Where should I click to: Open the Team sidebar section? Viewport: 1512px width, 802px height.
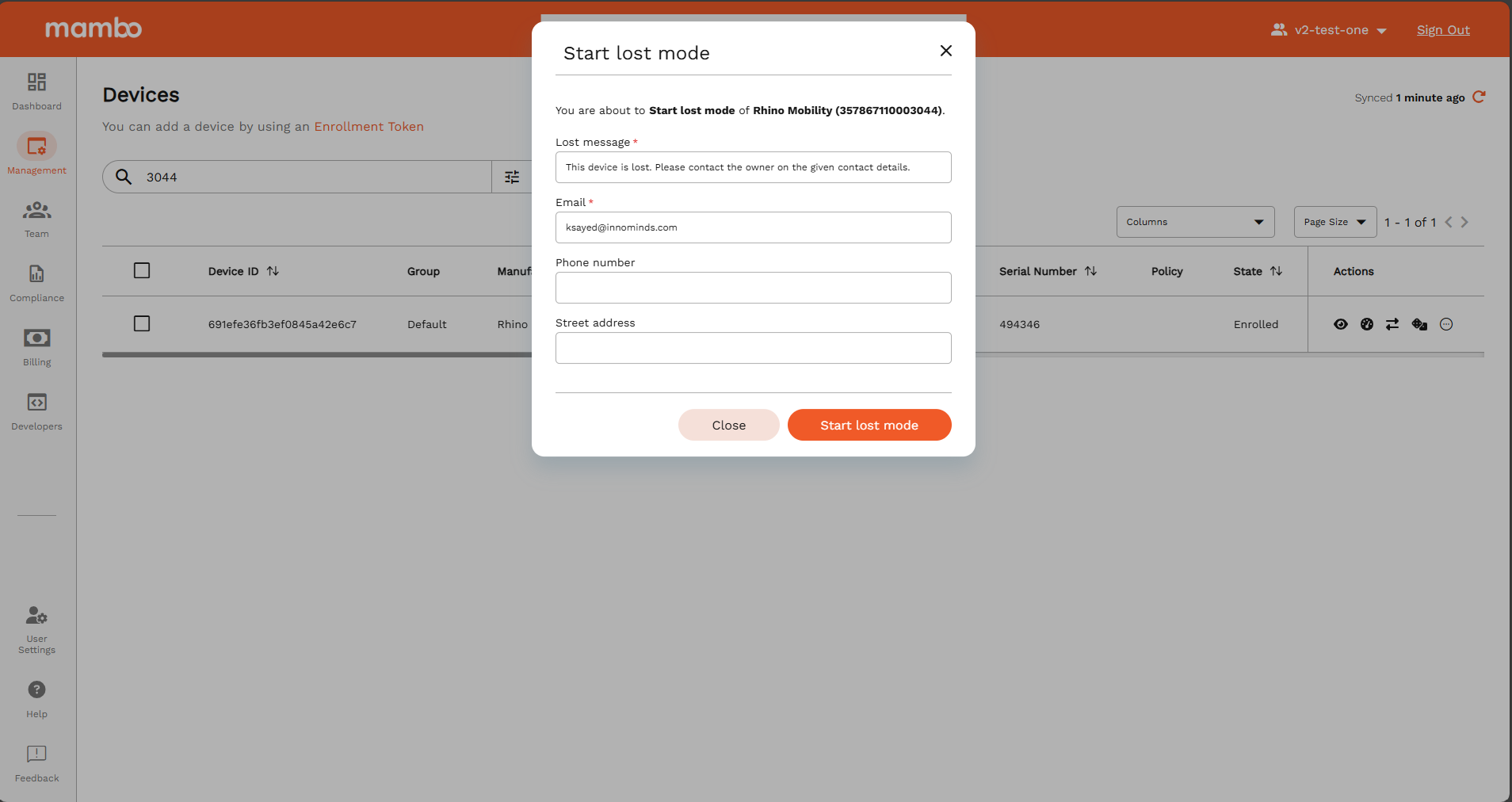coord(36,219)
